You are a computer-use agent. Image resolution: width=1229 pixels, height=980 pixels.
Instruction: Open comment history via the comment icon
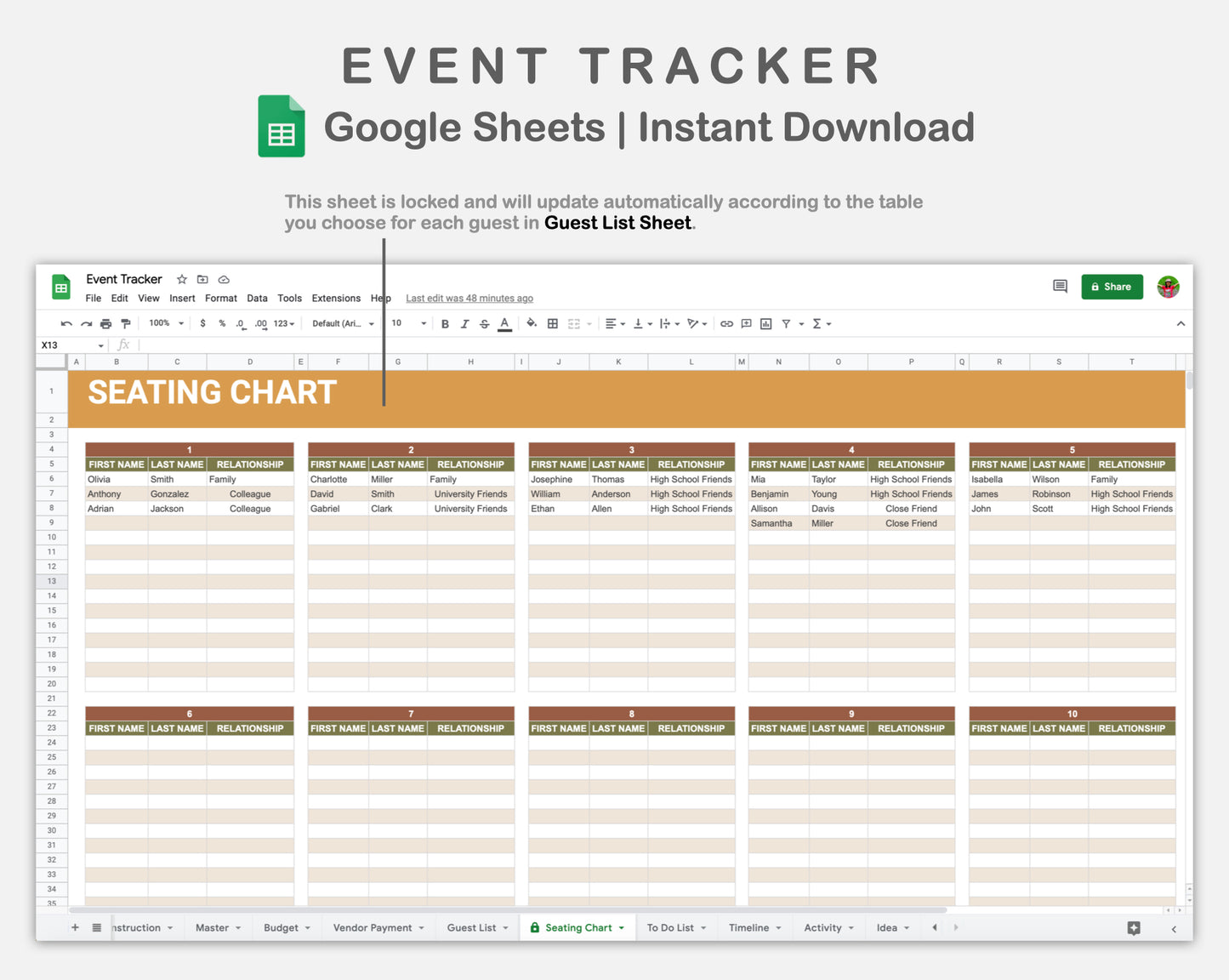click(x=1060, y=287)
